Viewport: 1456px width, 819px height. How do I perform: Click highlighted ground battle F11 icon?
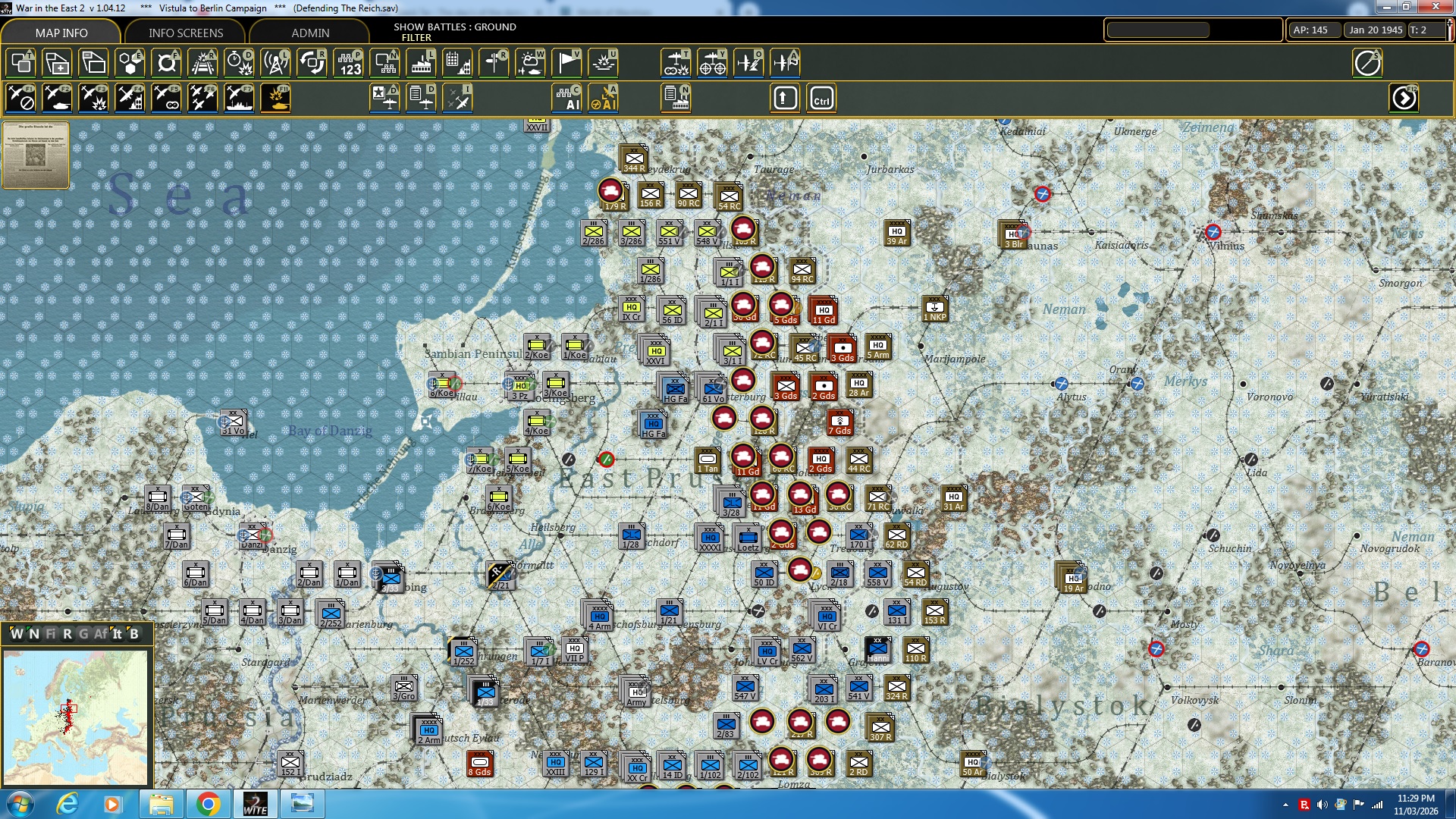[275, 99]
